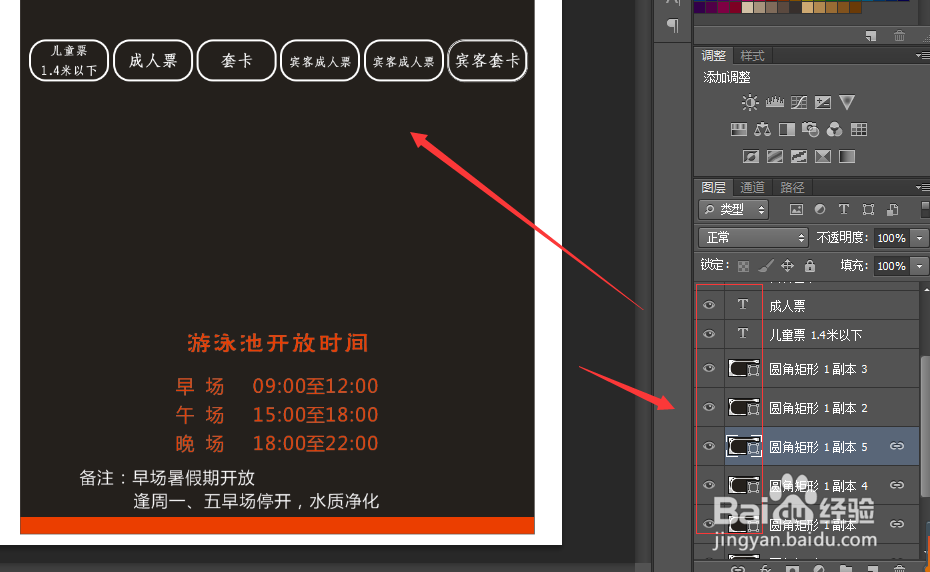The image size is (930, 572).
Task: Select the 圆角矩形 1 副本 2 layer name
Action: tap(818, 408)
